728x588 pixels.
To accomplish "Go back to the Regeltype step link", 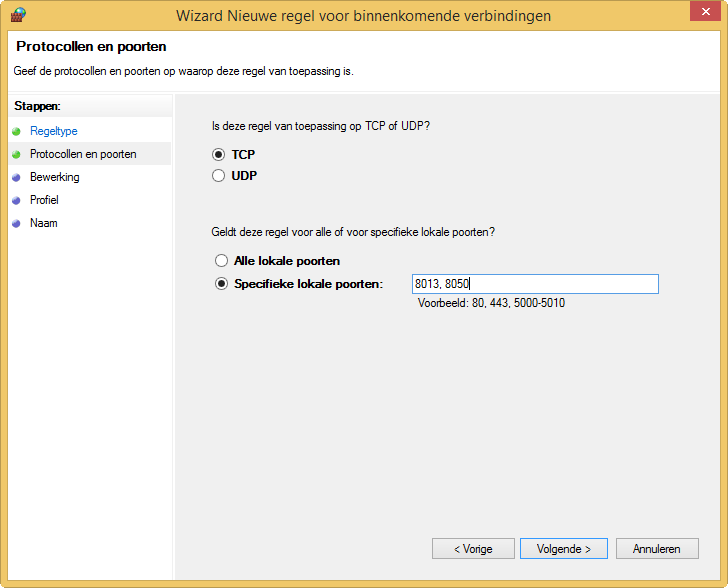I will pos(53,131).
